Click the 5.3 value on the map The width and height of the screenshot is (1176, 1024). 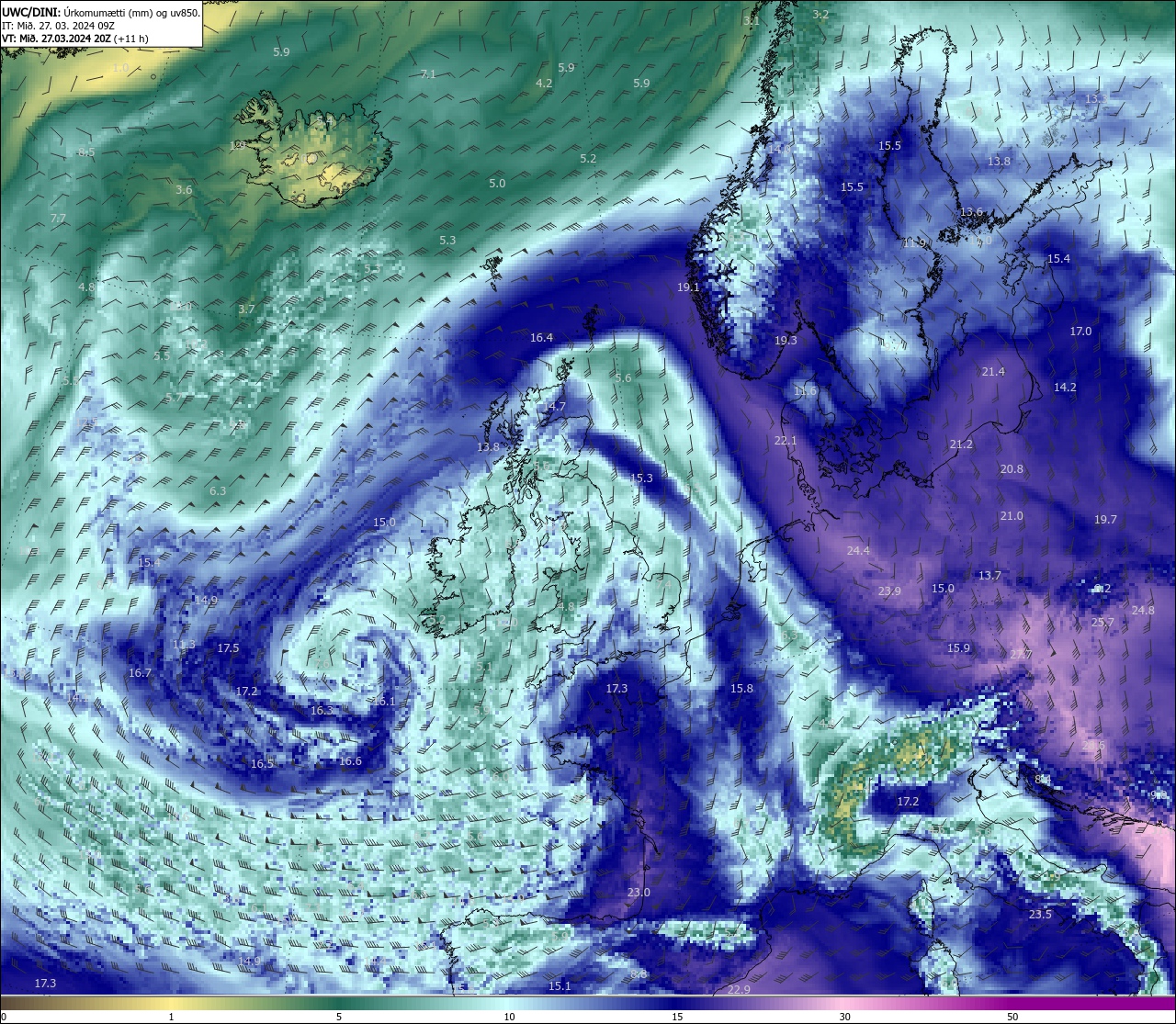coord(447,241)
